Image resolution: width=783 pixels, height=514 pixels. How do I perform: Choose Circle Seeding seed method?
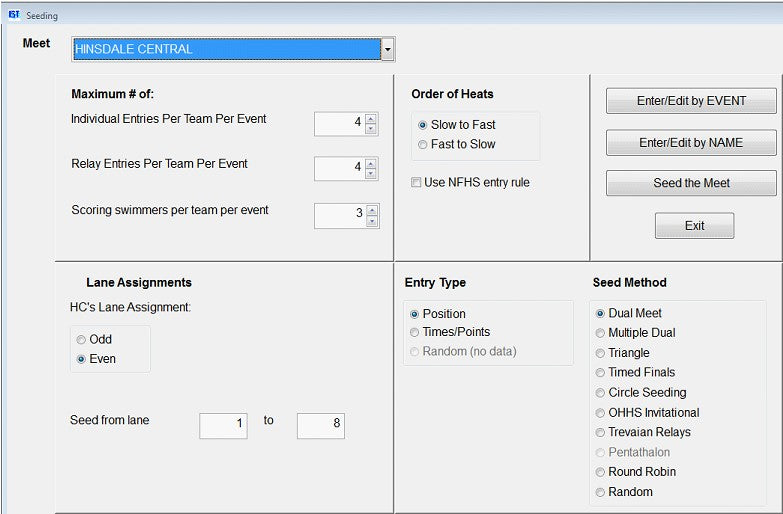coord(600,393)
